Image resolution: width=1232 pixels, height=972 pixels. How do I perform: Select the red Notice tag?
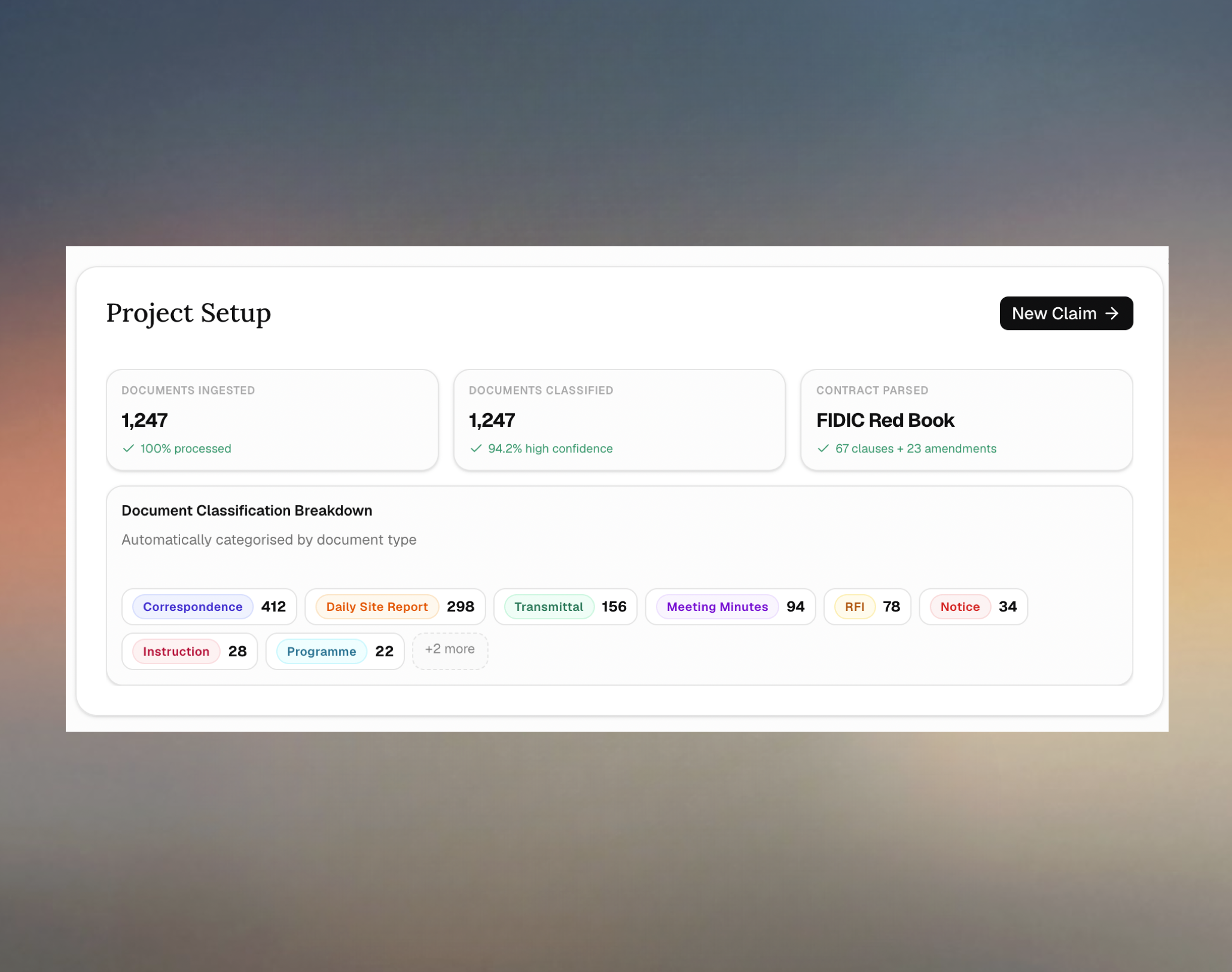[x=959, y=607]
